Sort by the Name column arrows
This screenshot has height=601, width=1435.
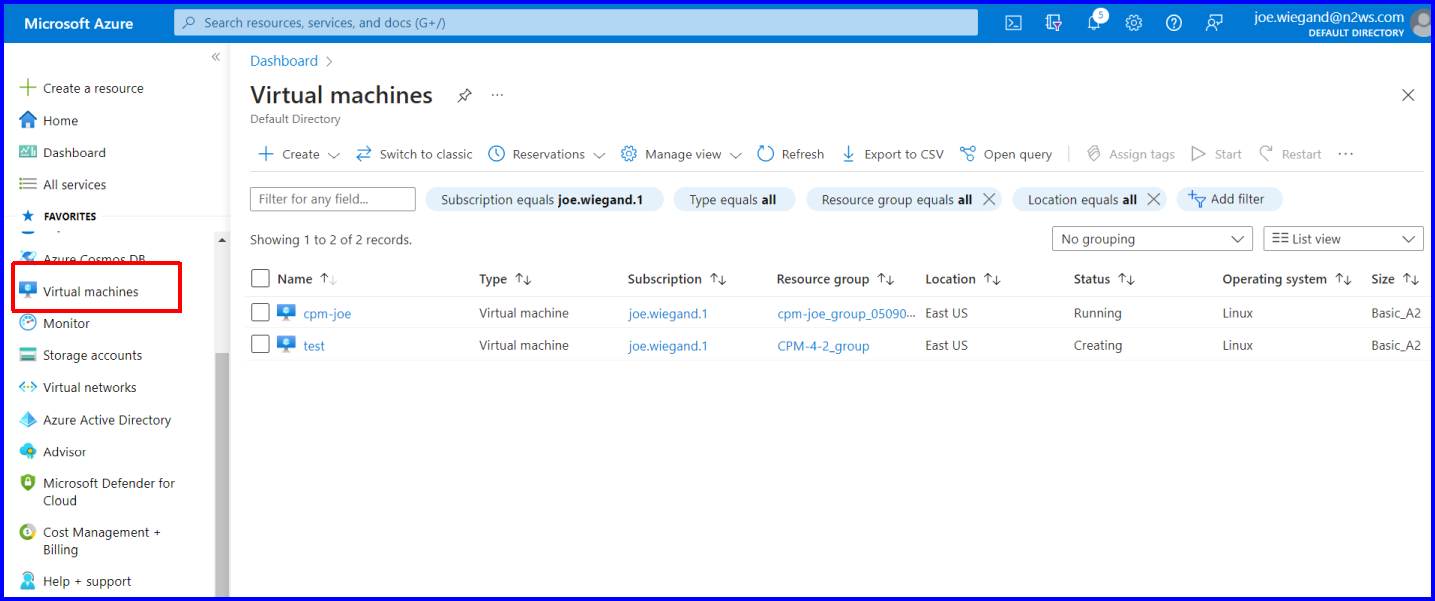(x=328, y=279)
